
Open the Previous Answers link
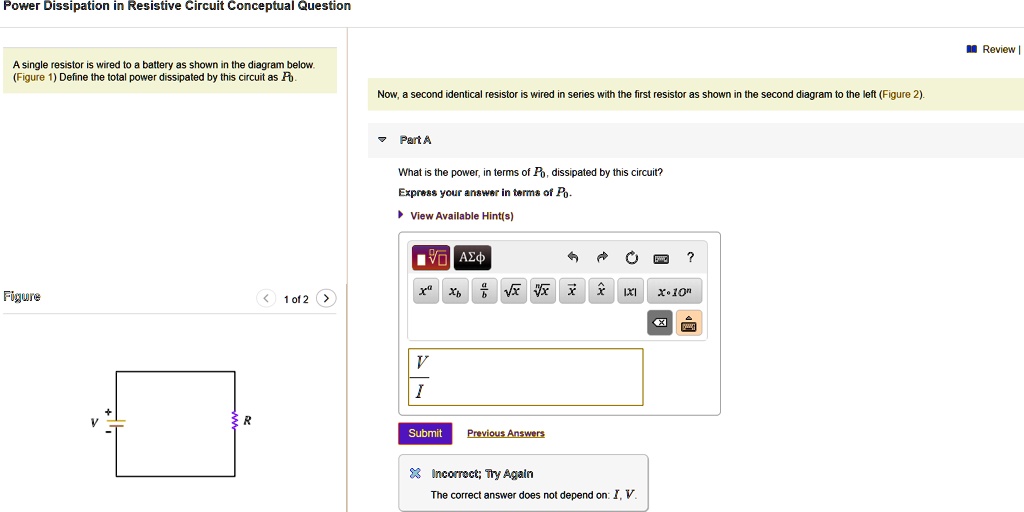pyautogui.click(x=506, y=433)
